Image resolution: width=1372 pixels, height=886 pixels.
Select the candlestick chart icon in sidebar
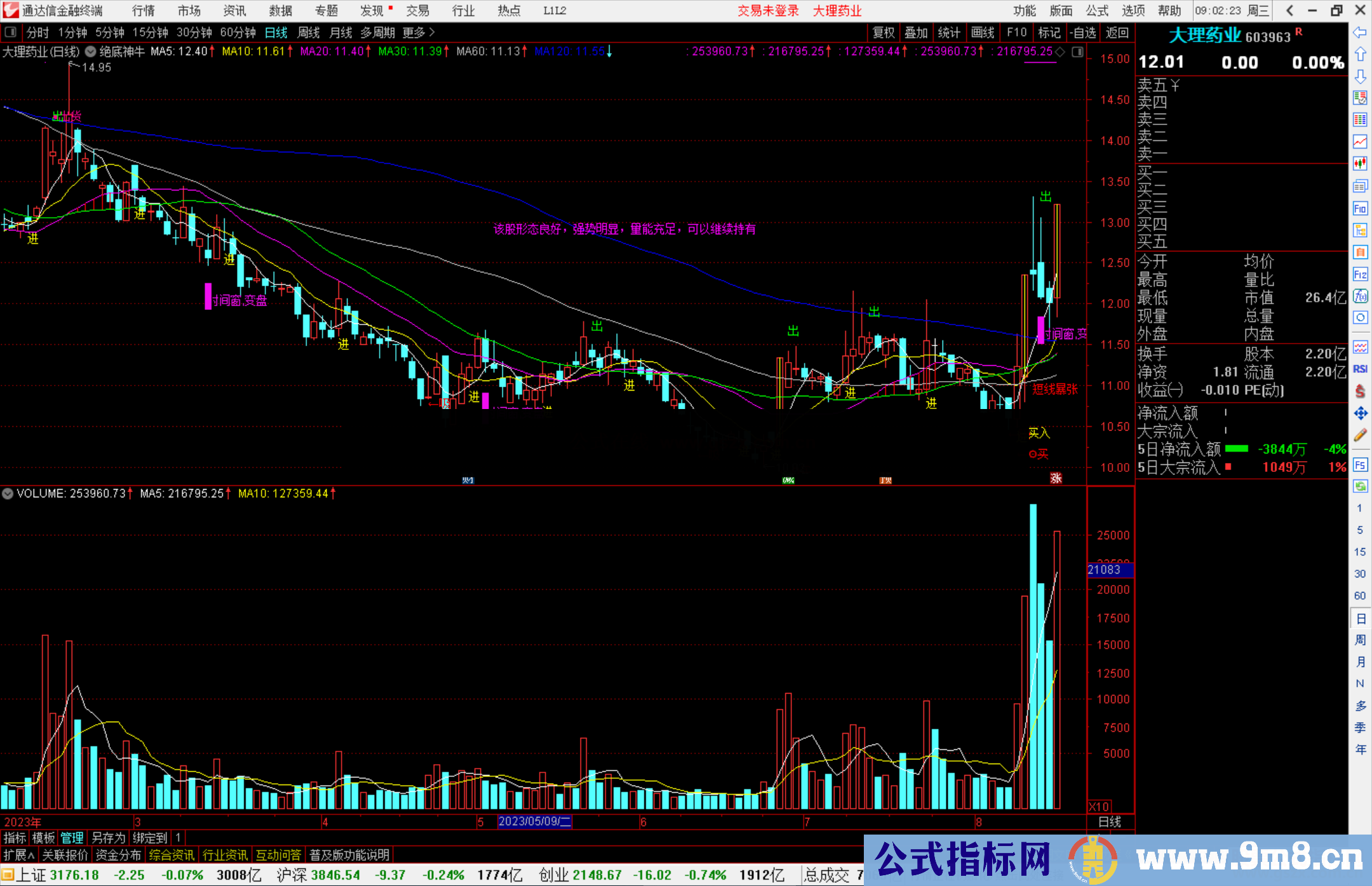[1360, 164]
